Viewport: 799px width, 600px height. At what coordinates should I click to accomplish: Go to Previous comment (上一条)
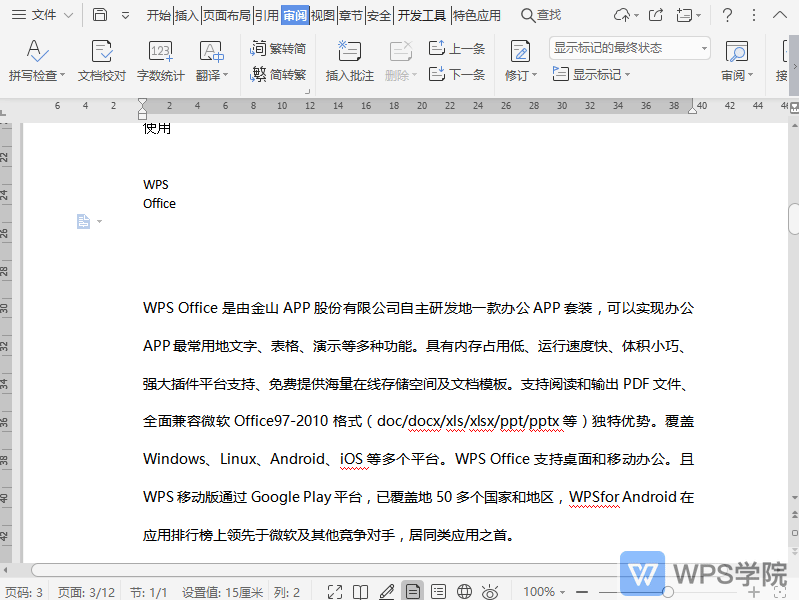click(457, 48)
